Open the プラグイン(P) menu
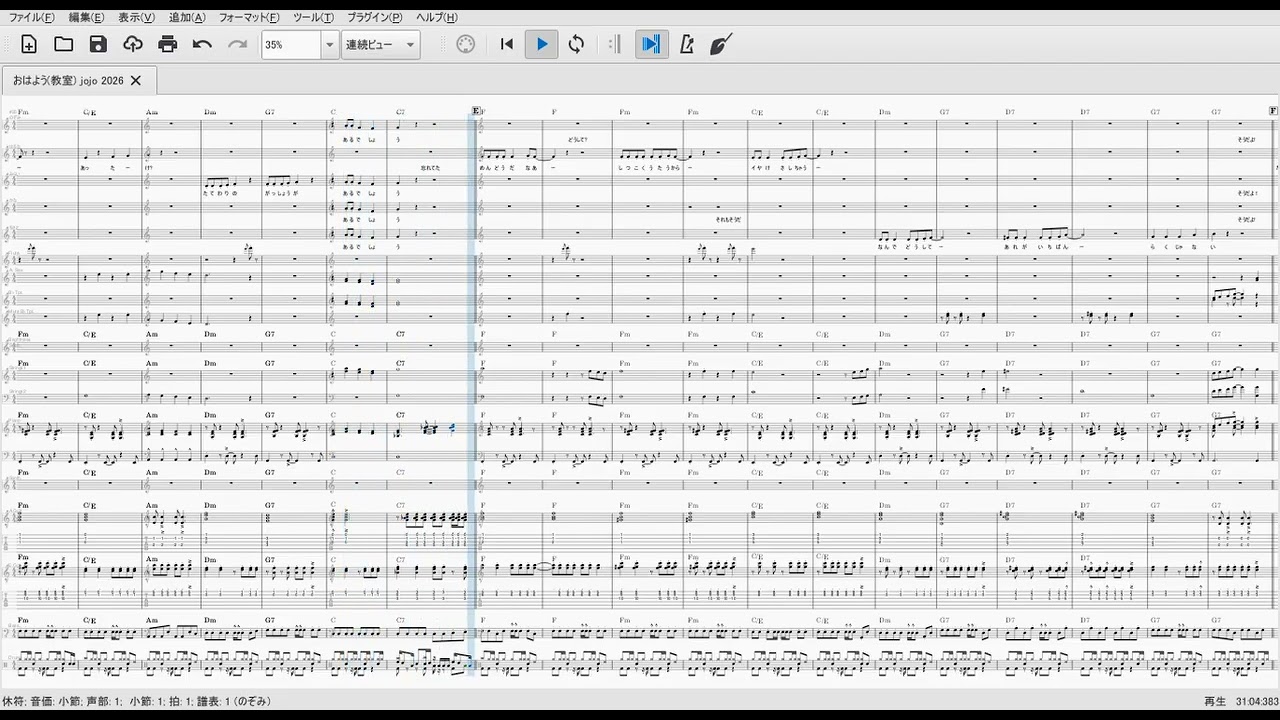Screen dimensions: 1280x720 pos(375,17)
